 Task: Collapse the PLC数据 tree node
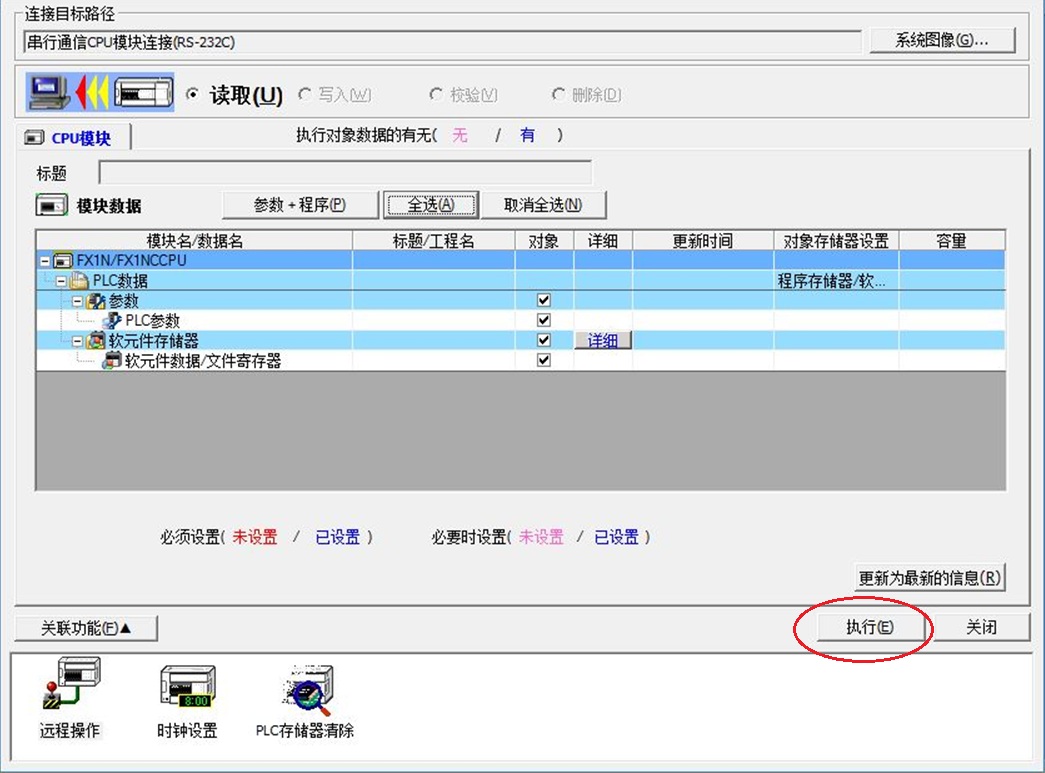(x=61, y=281)
